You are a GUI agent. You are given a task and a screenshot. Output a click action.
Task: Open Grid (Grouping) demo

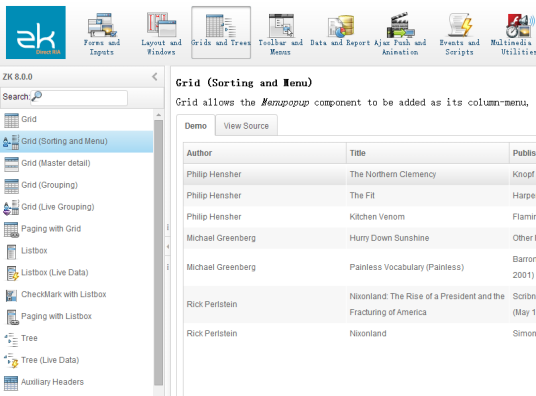tap(77, 185)
